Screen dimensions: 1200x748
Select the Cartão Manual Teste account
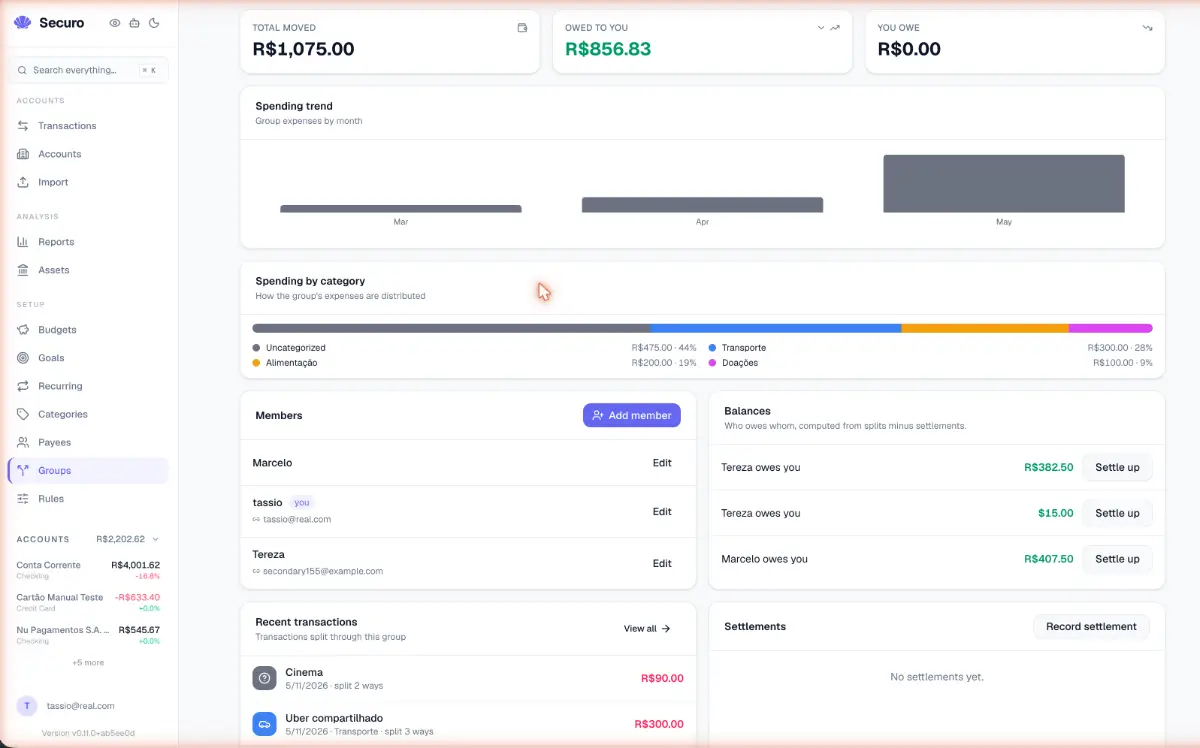click(88, 602)
